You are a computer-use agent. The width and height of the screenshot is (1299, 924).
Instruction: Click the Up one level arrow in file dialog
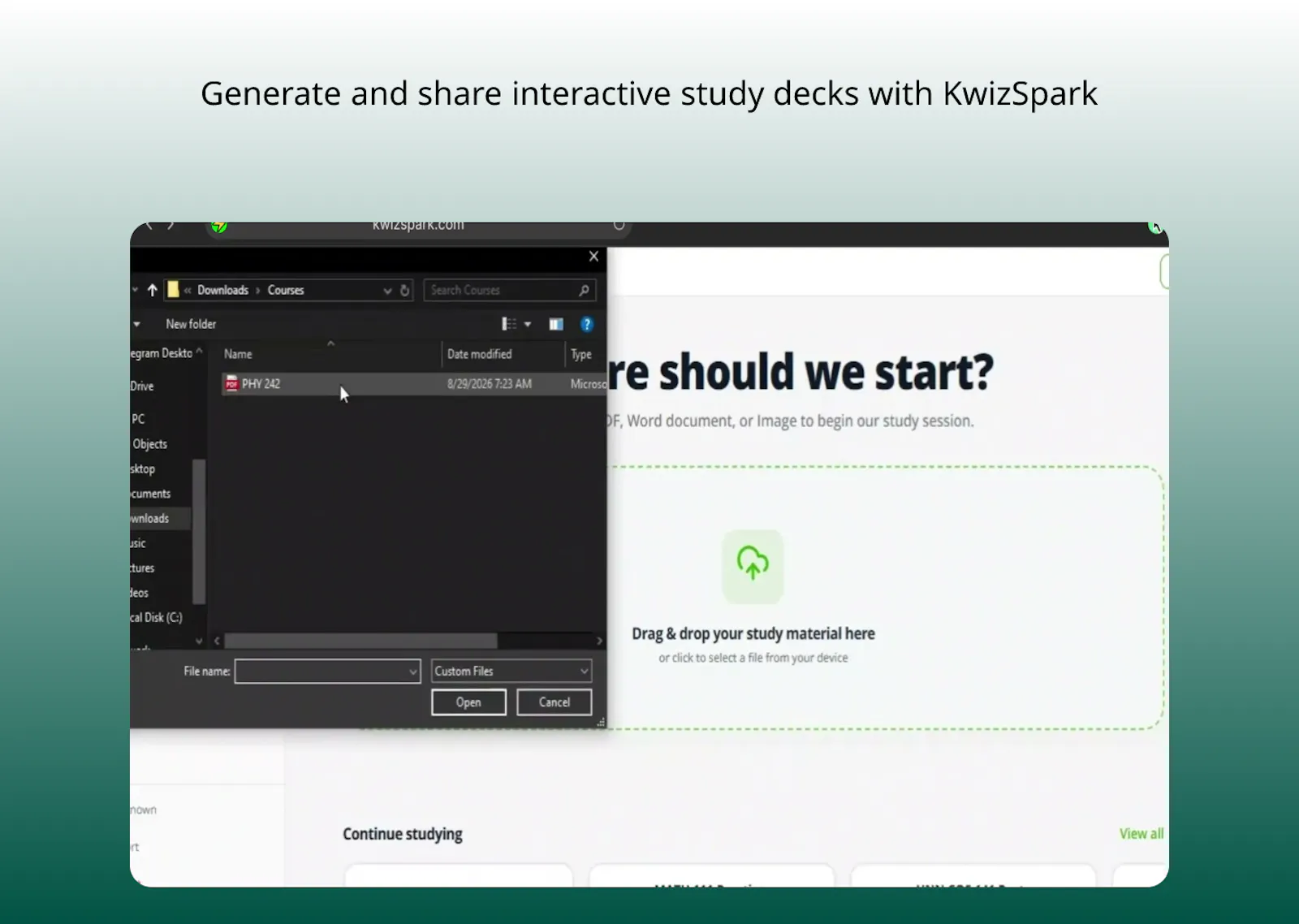click(152, 290)
